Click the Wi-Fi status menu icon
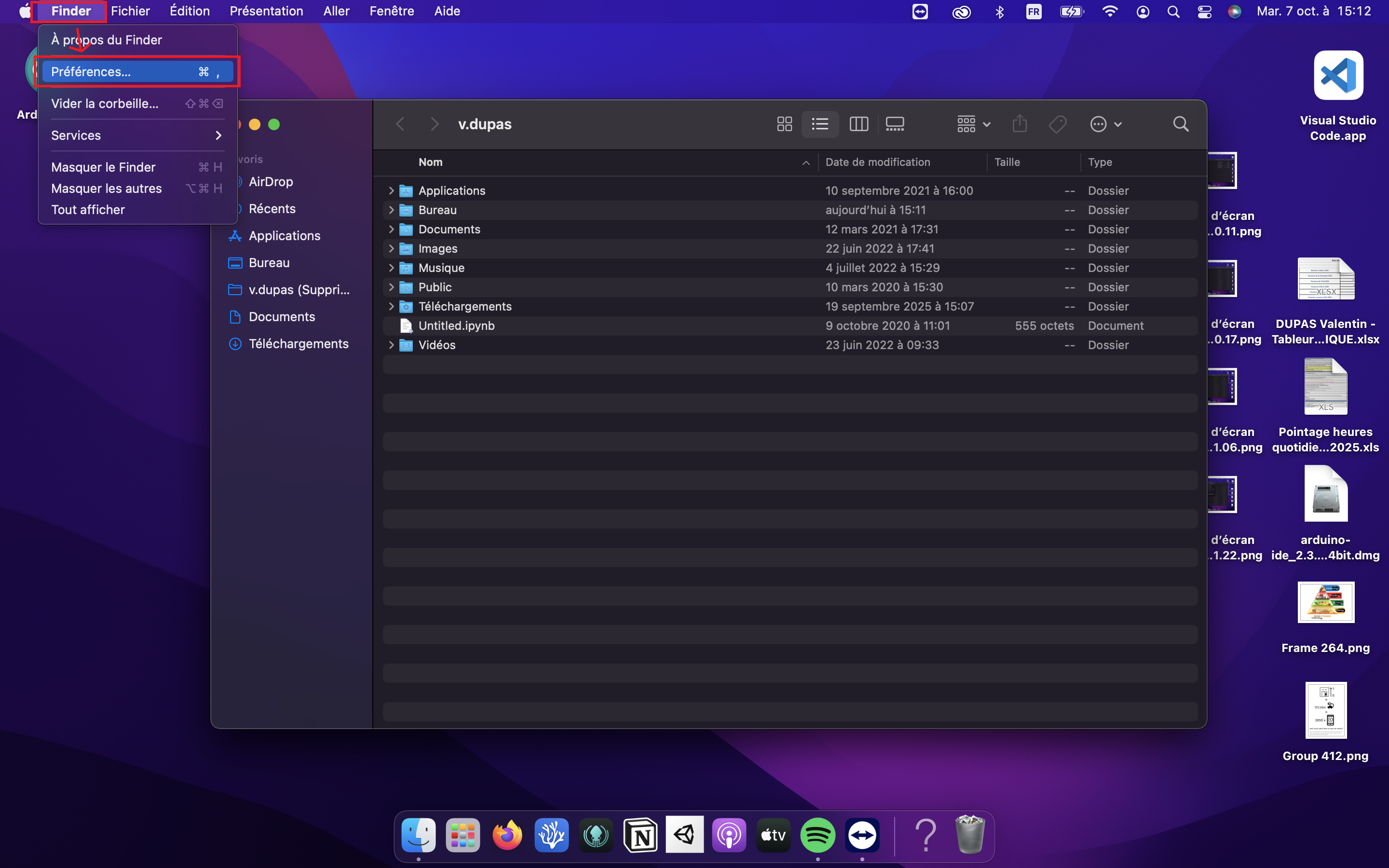 point(1110,12)
